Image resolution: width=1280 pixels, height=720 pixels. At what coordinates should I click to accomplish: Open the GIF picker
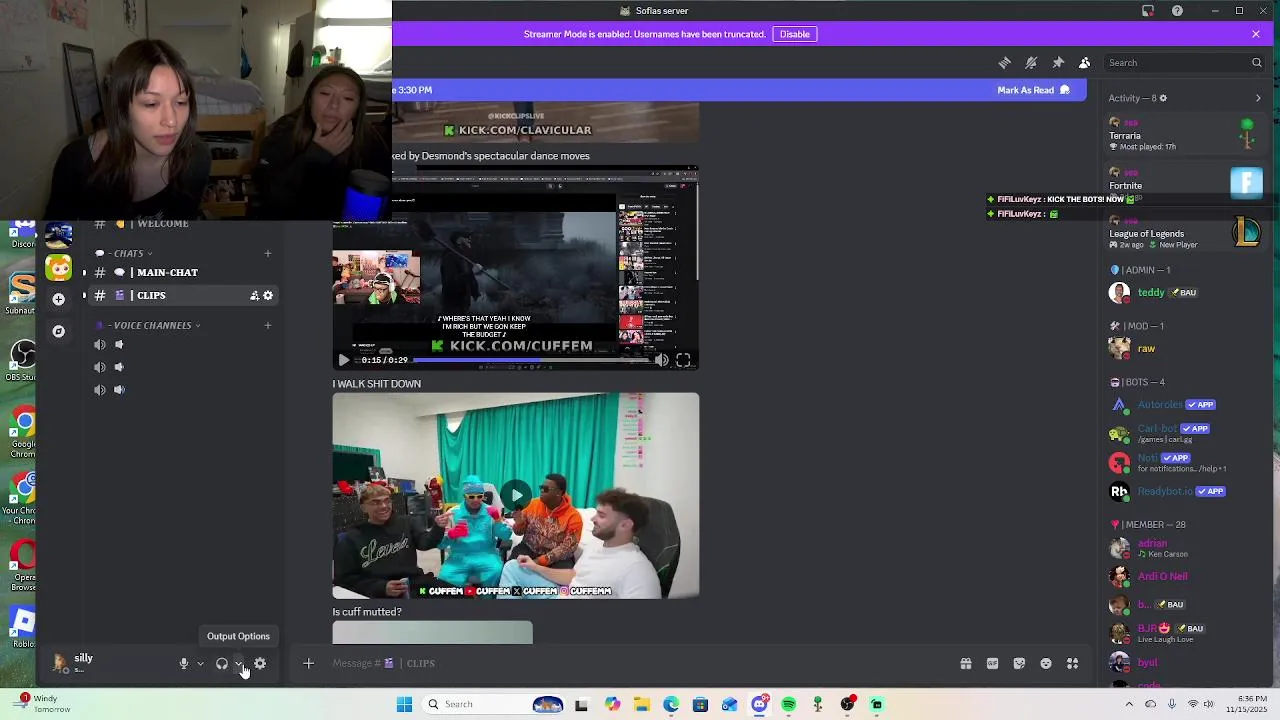[992, 664]
